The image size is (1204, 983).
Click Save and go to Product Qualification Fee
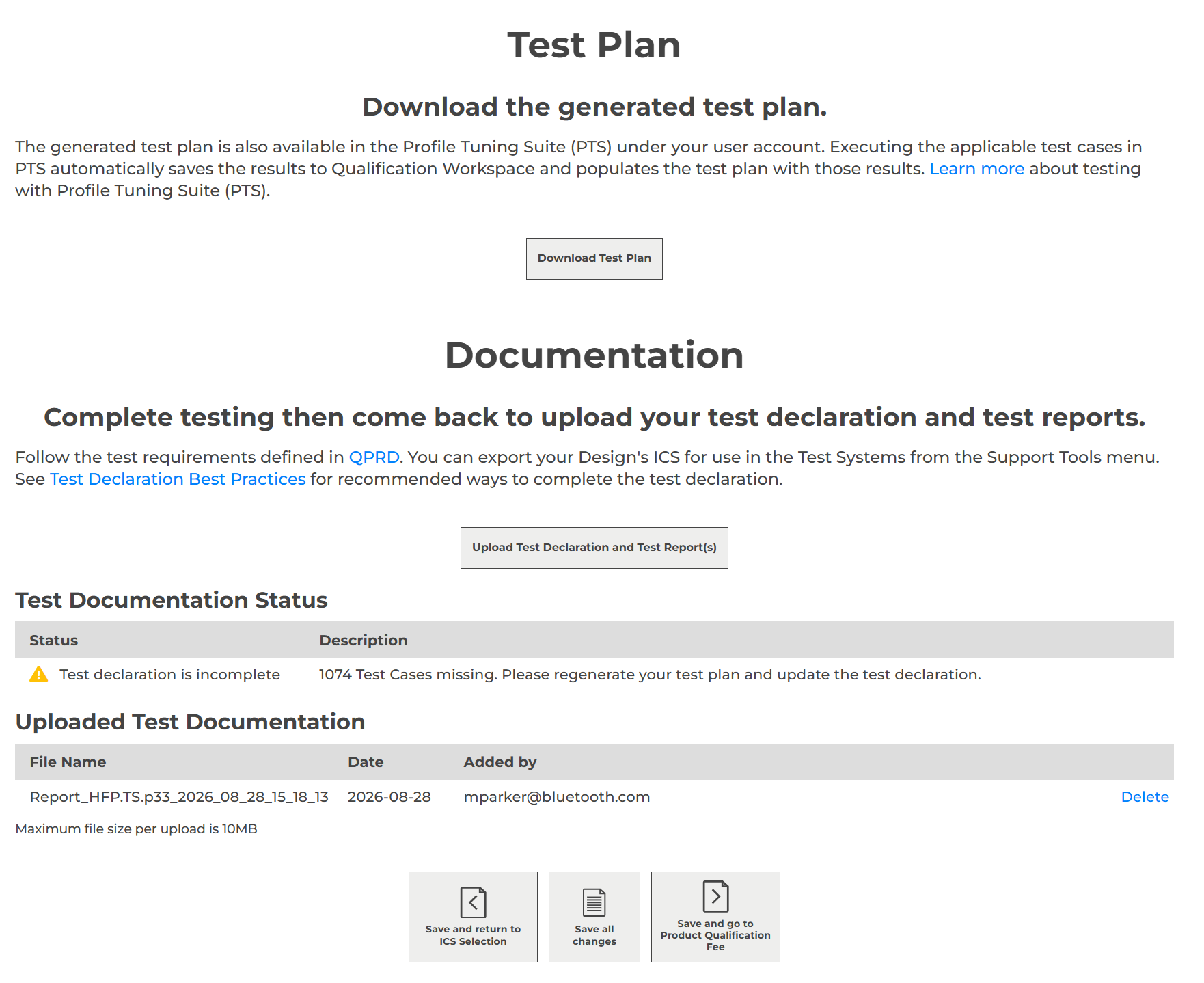[715, 917]
